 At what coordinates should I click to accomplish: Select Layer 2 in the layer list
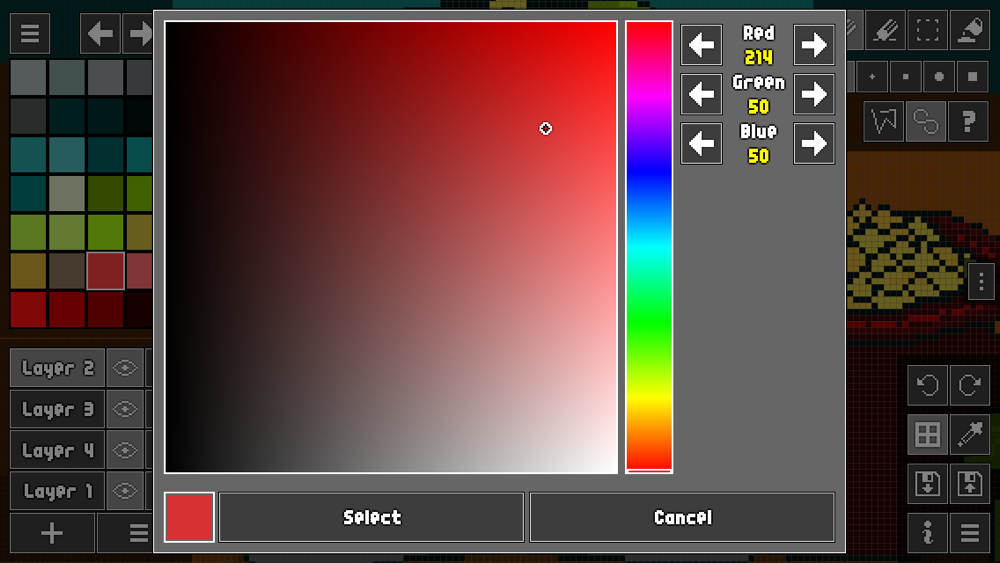[x=57, y=368]
